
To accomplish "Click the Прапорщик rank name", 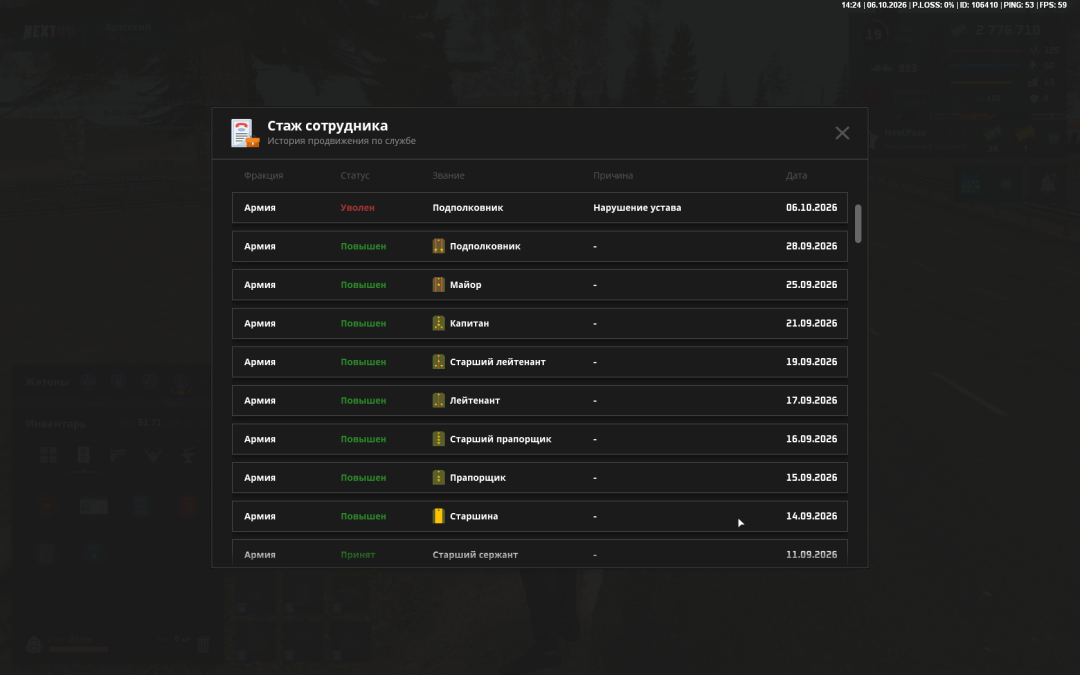I will [x=477, y=477].
